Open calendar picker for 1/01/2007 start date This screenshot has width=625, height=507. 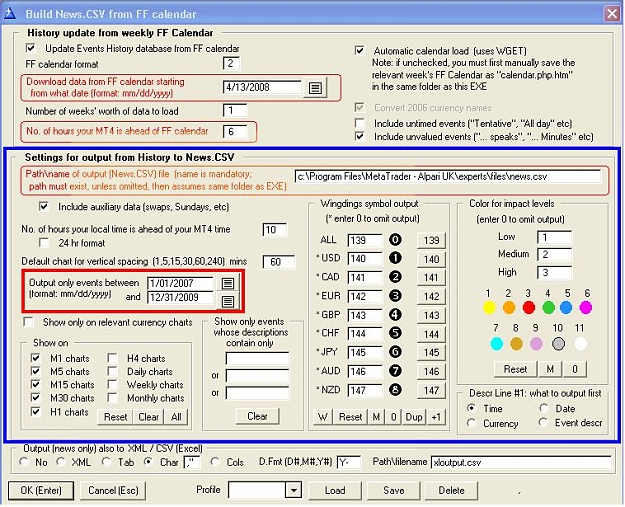tap(228, 283)
